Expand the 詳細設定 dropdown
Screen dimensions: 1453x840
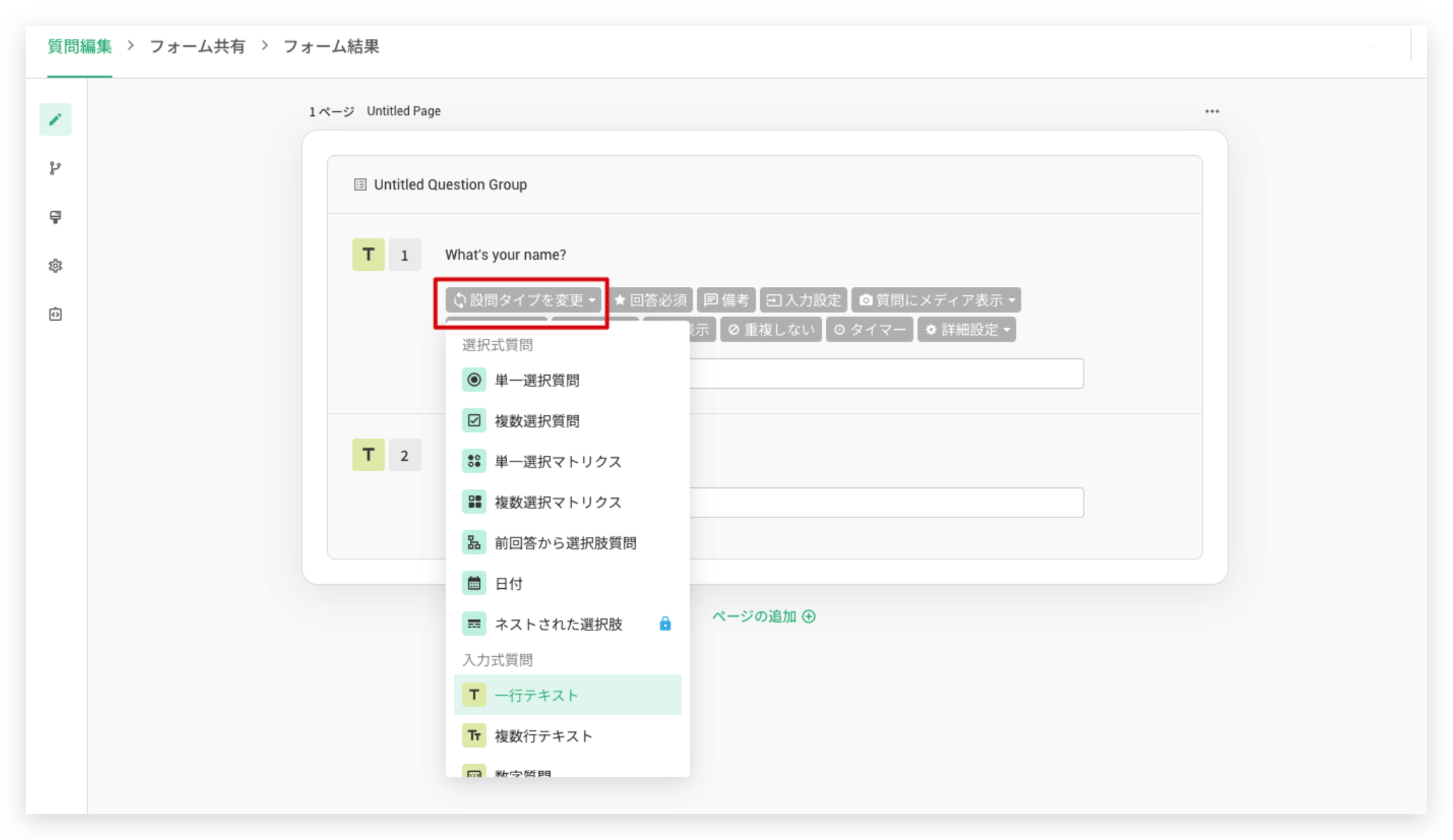(967, 329)
